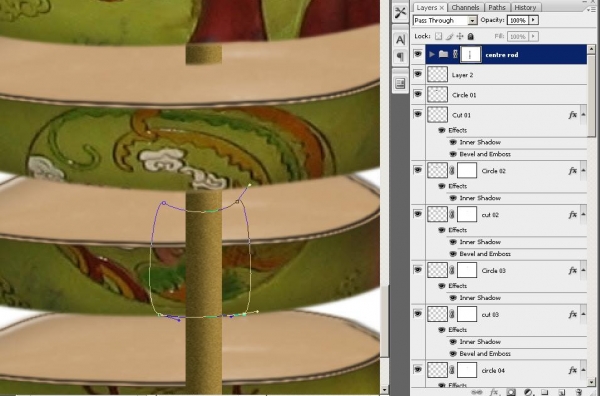Click mask link icon on circle 04
This screenshot has width=600, height=396.
point(452,370)
